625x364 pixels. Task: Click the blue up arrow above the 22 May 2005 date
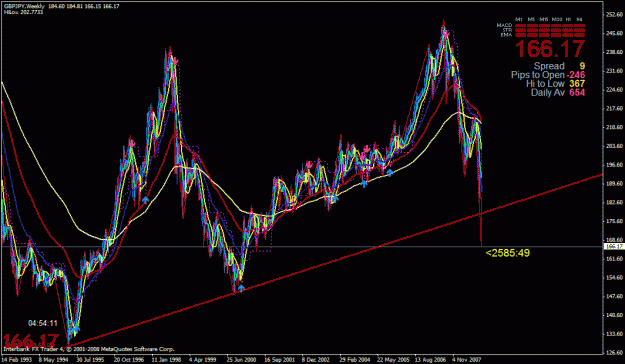pos(390,172)
